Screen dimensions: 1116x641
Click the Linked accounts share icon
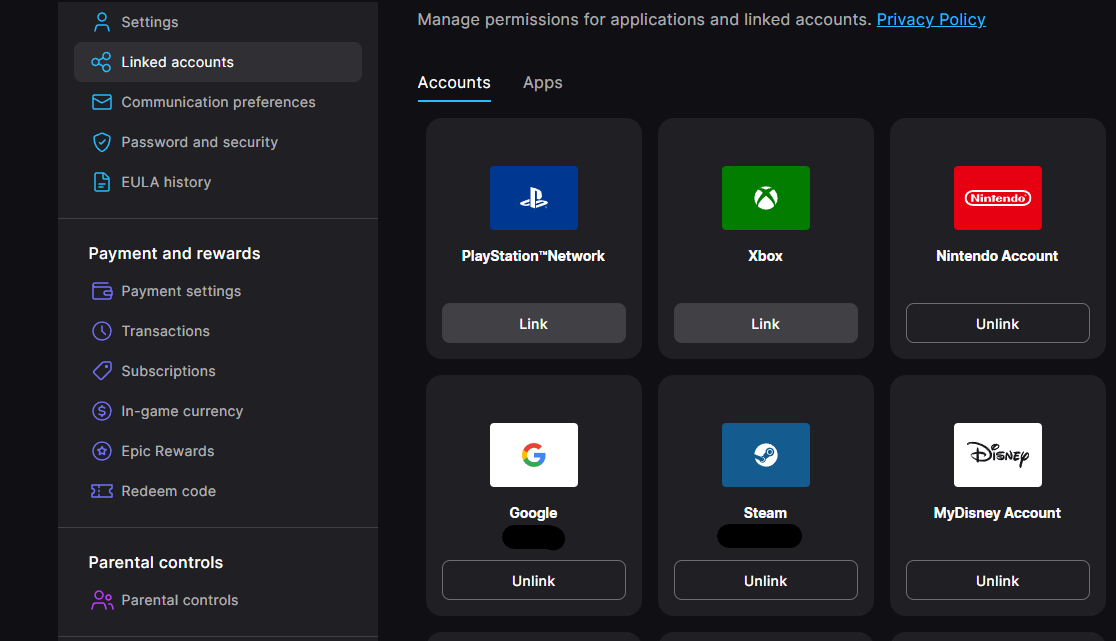click(x=102, y=62)
